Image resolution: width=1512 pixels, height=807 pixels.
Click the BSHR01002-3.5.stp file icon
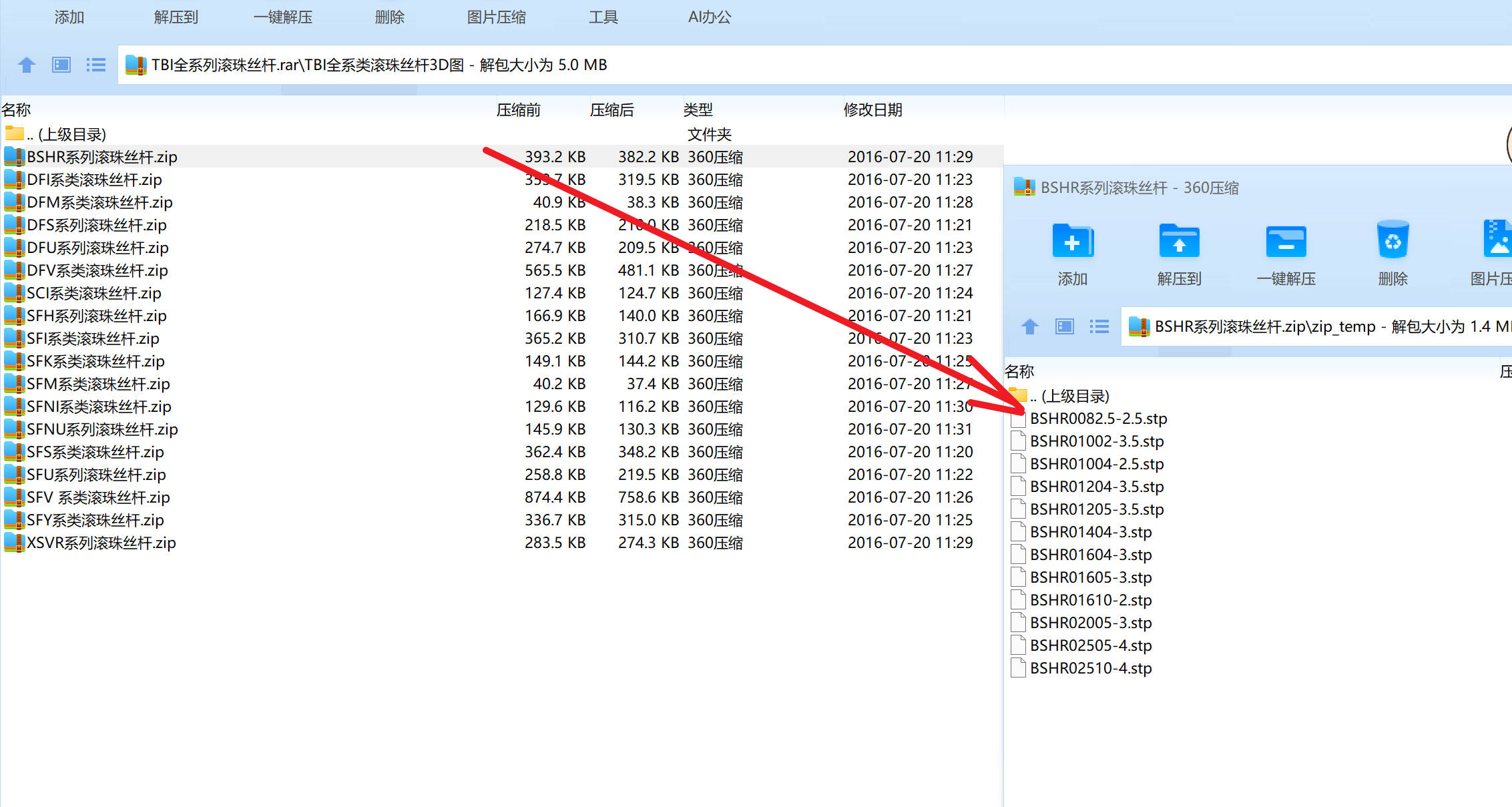coord(1018,441)
